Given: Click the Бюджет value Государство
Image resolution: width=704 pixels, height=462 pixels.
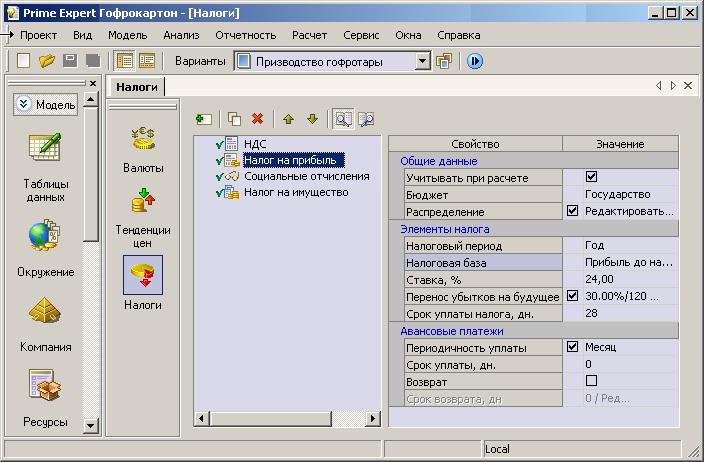Looking at the screenshot, I should (x=617, y=194).
